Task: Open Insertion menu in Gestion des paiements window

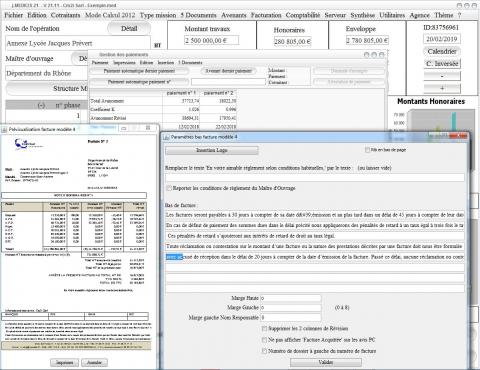Action: click(x=166, y=63)
